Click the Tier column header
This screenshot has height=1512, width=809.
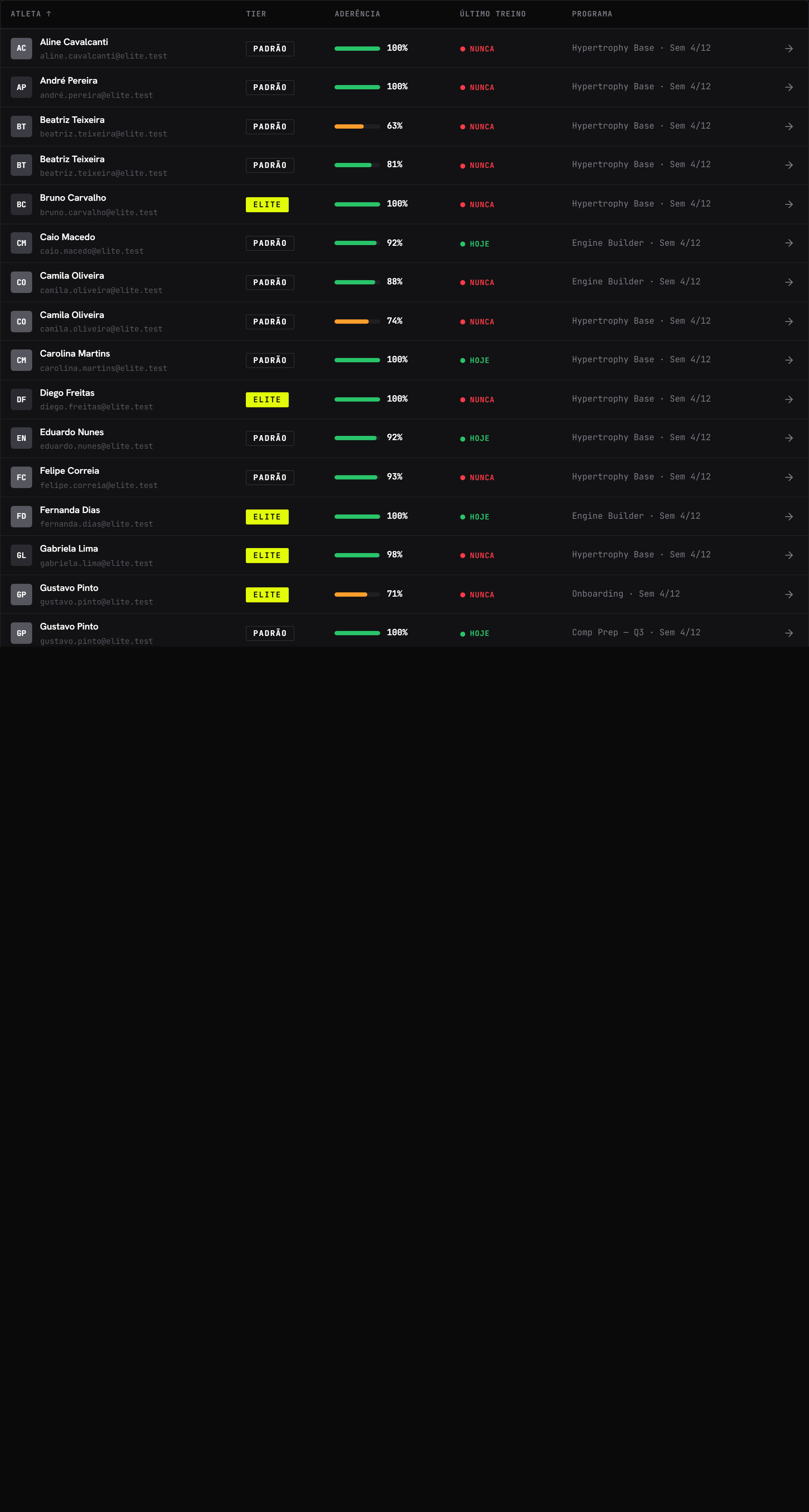pos(256,14)
